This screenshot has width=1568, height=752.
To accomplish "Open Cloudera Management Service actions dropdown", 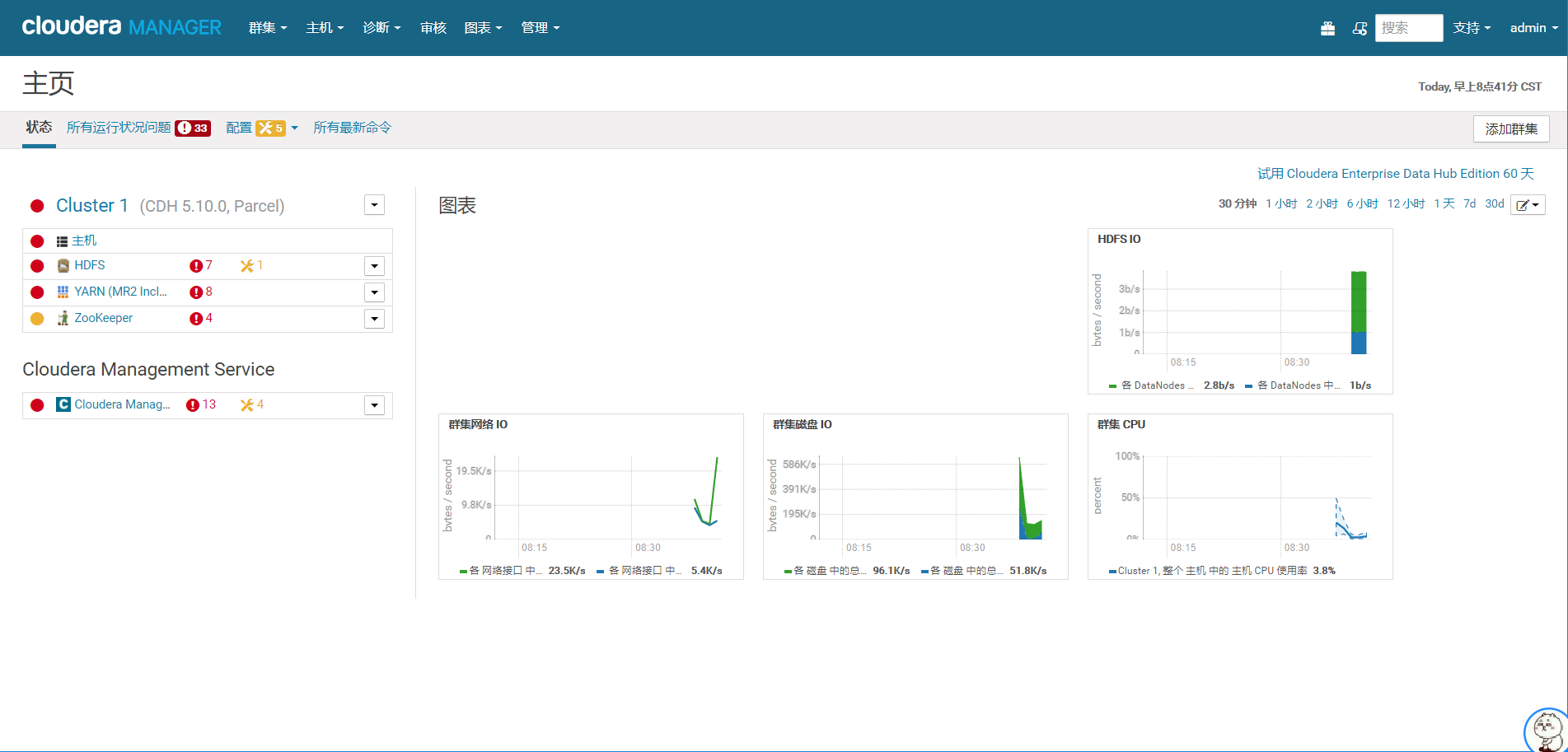I will pyautogui.click(x=375, y=405).
